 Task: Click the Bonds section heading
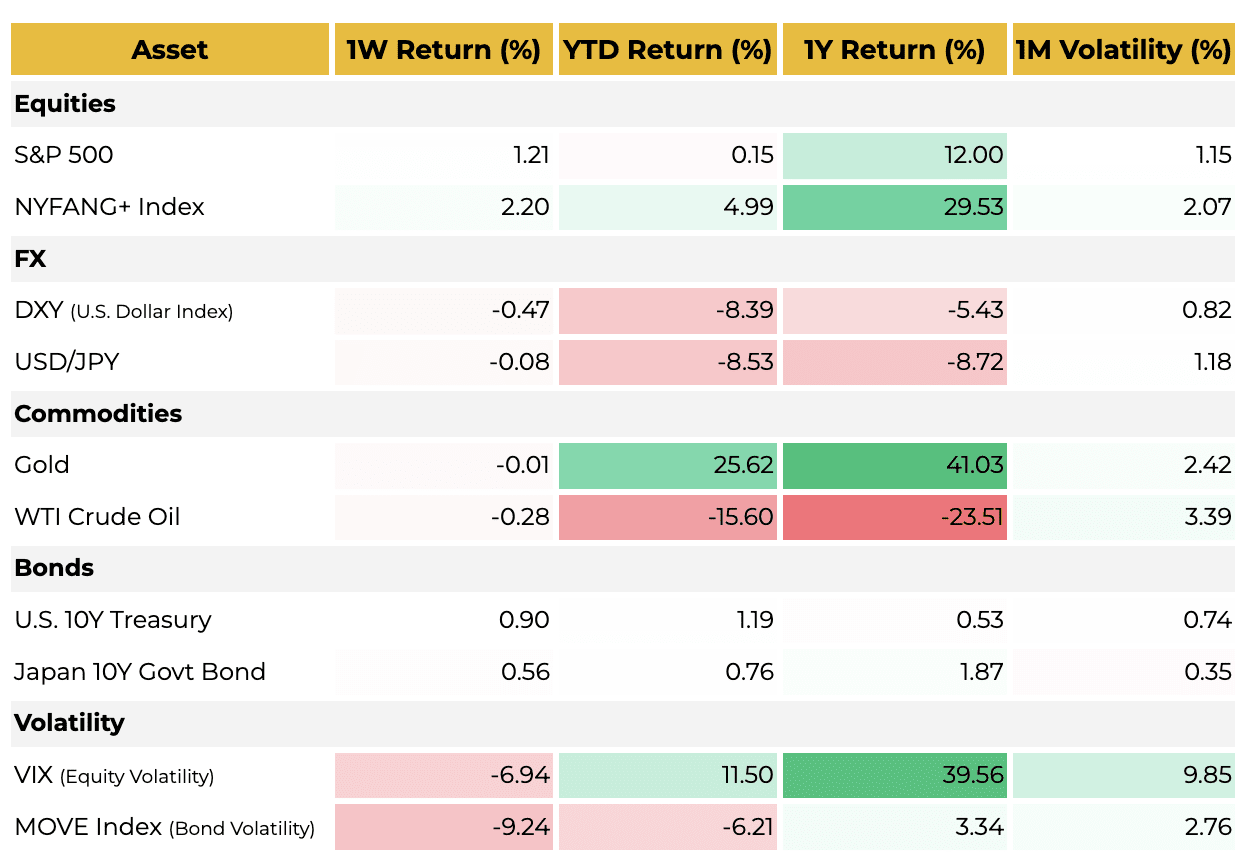[54, 568]
